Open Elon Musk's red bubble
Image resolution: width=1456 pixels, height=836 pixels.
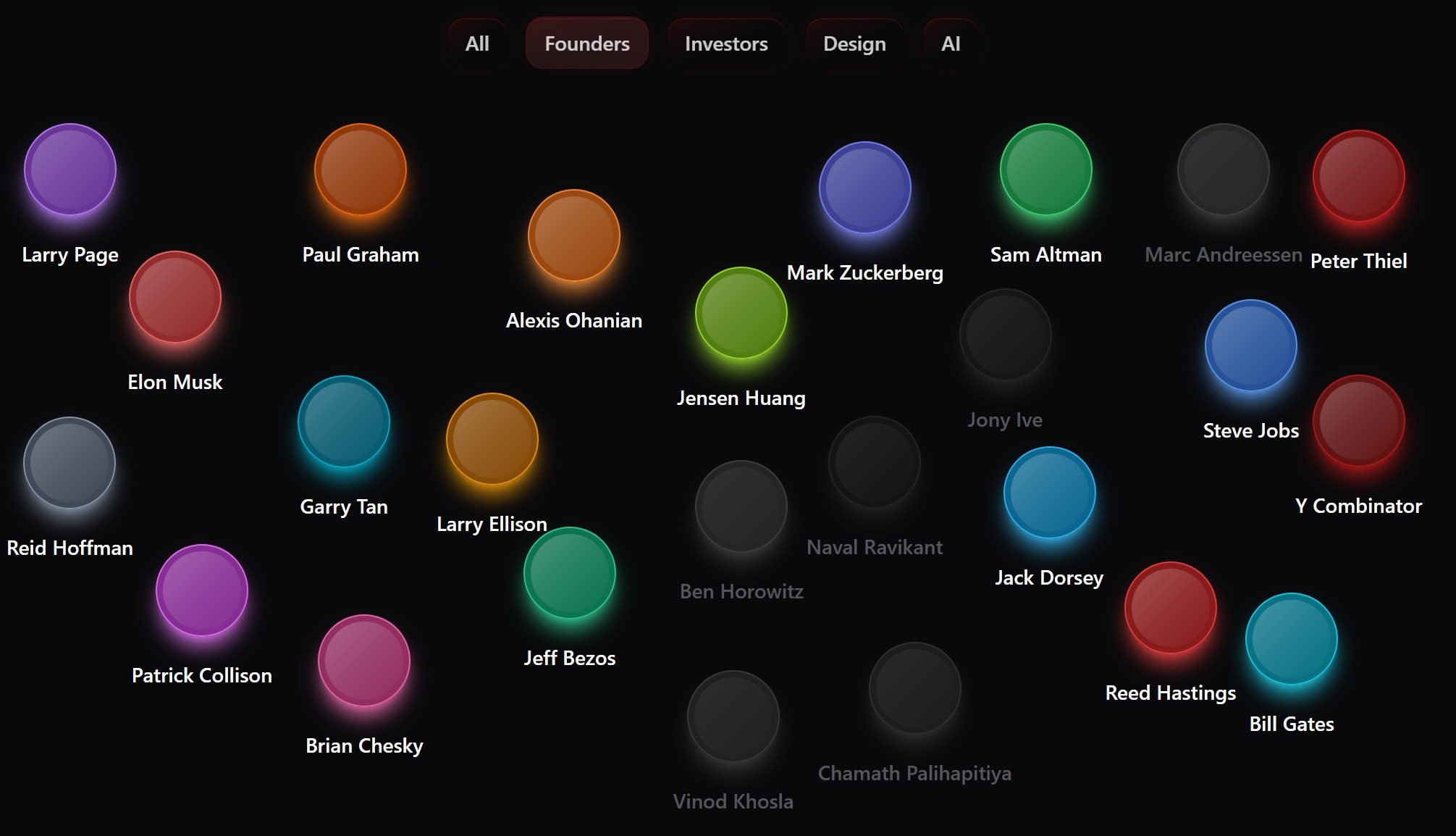coord(175,297)
